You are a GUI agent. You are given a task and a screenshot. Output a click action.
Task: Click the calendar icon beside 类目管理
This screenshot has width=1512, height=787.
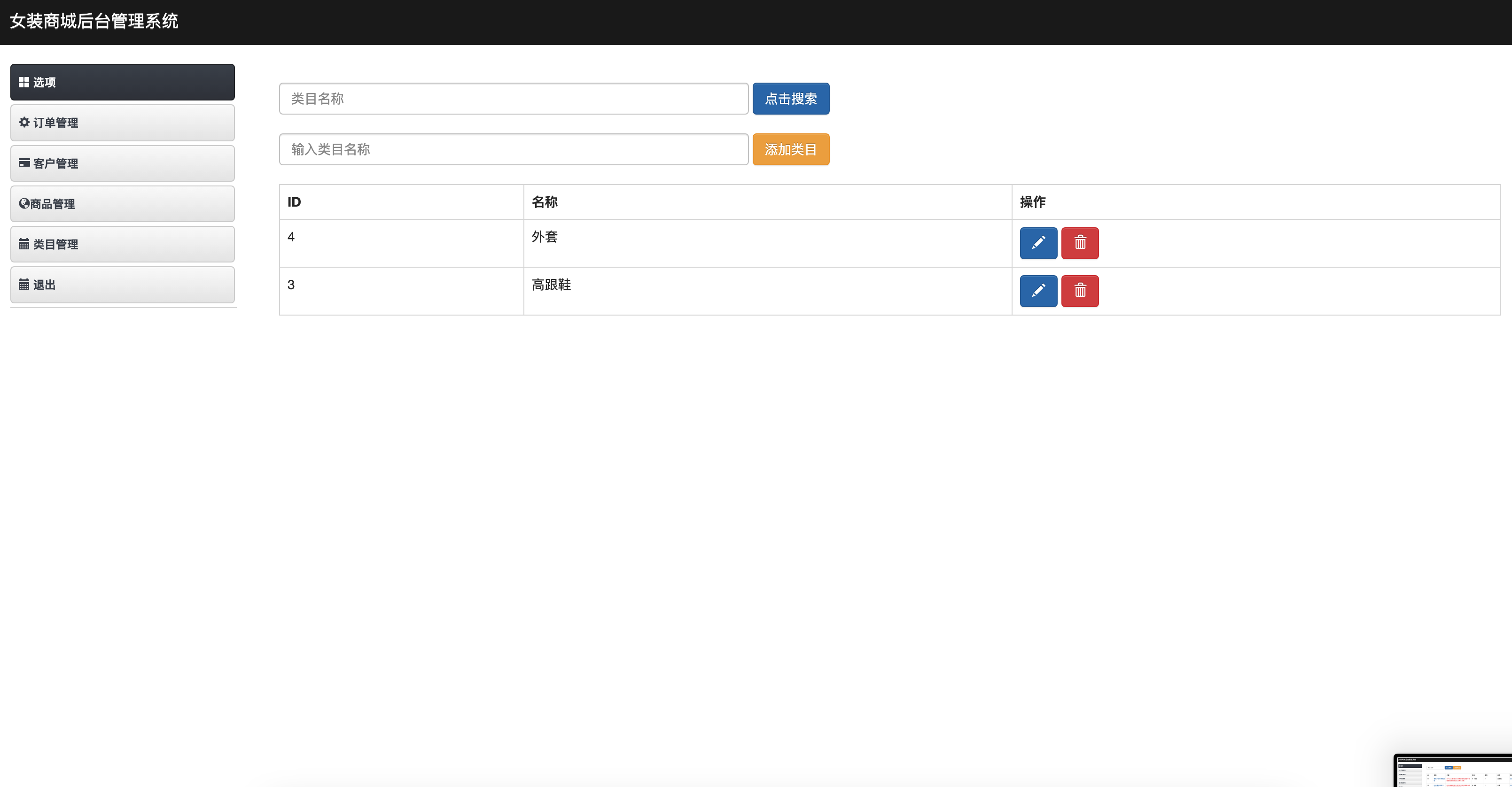[x=24, y=244]
